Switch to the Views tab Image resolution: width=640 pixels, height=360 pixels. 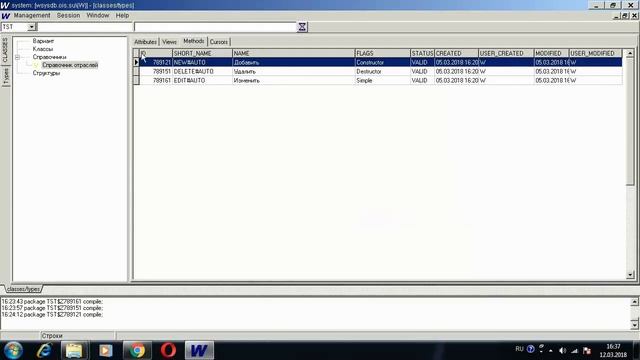(x=169, y=42)
